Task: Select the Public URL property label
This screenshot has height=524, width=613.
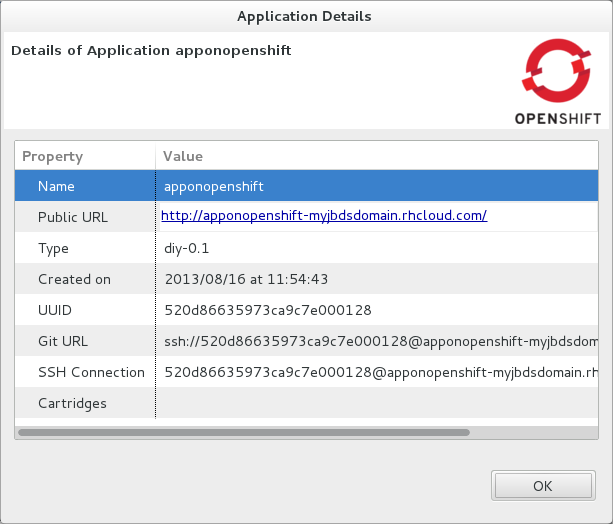Action: 72,217
